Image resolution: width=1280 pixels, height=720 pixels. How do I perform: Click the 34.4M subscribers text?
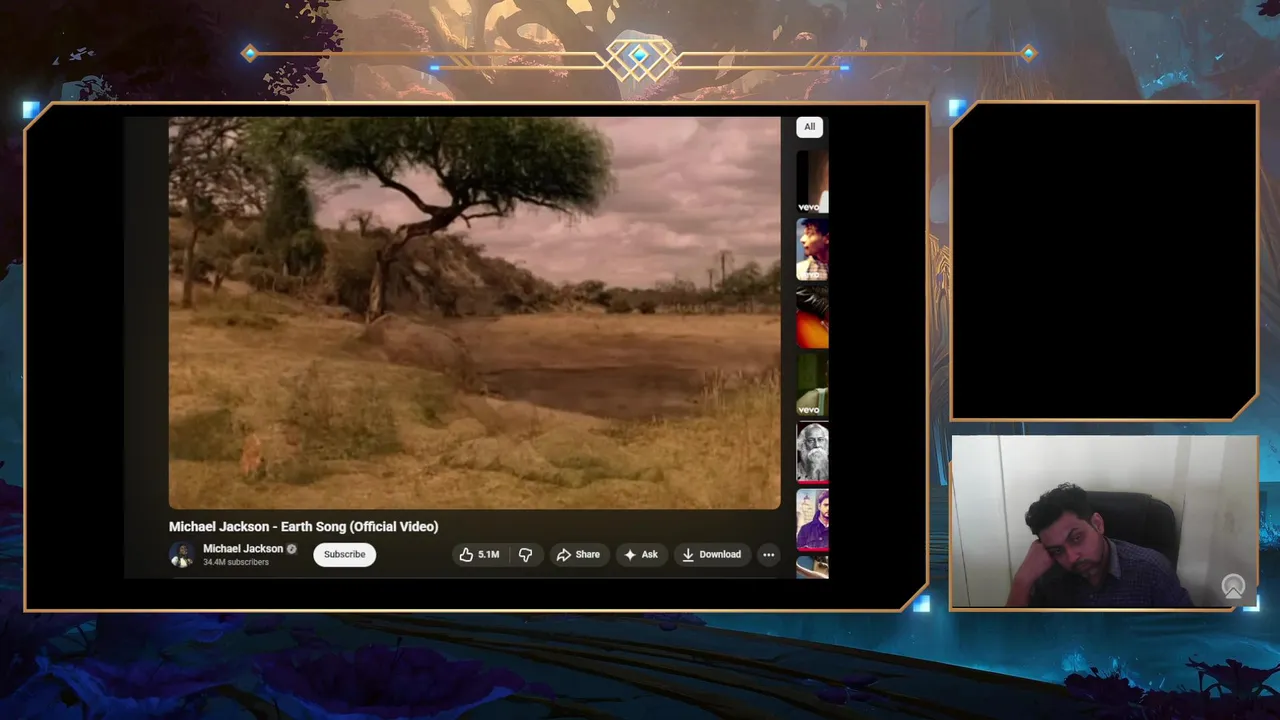(236, 562)
